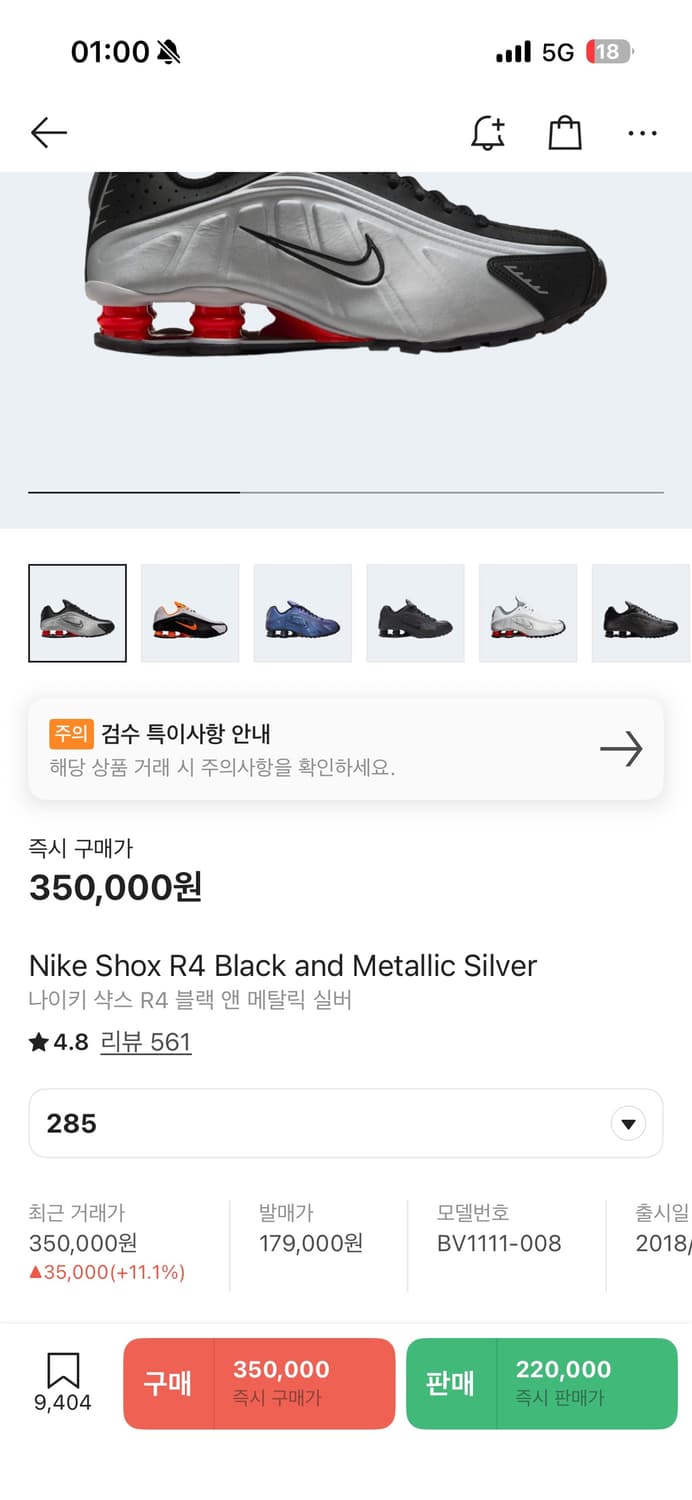Open inspection notice arrow
Viewport: 692px width, 1500px height.
pos(621,749)
